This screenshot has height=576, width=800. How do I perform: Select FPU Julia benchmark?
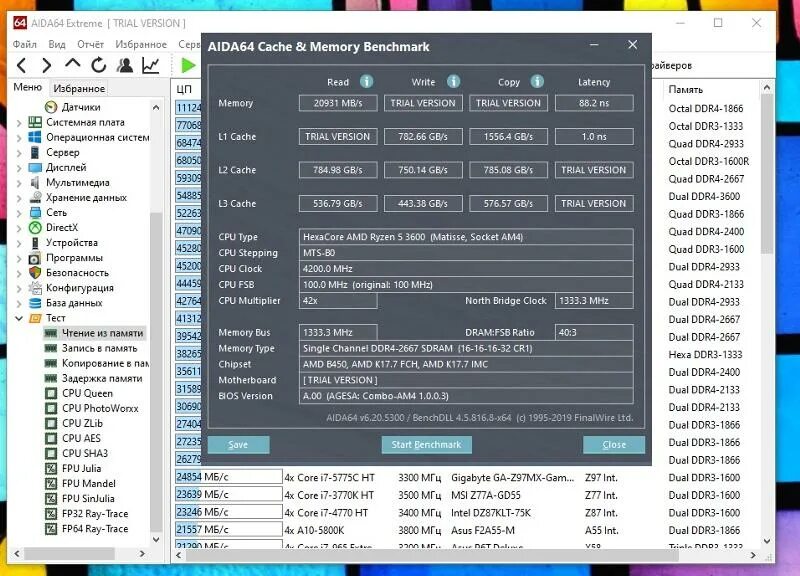click(81, 468)
